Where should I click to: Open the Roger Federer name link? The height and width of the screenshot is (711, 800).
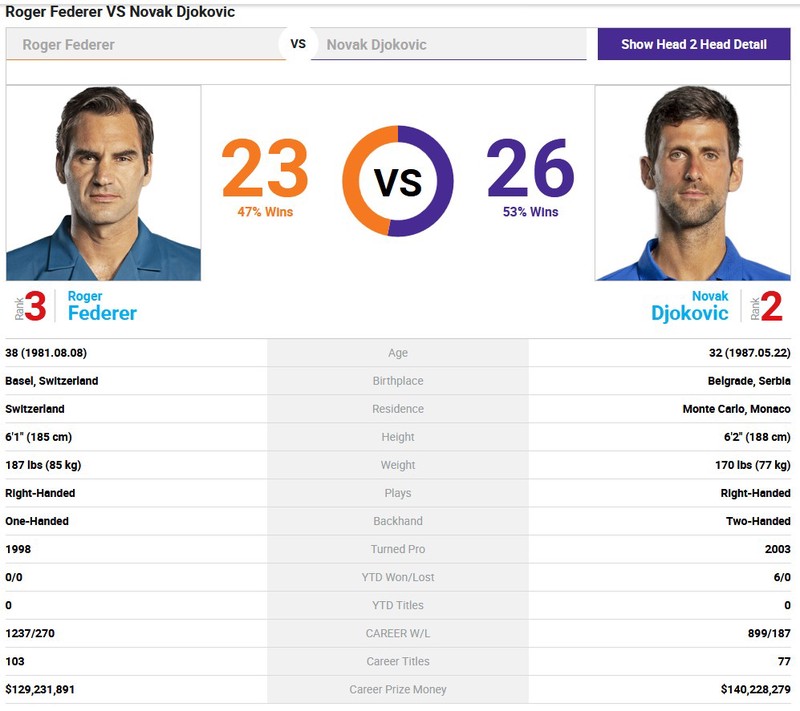(x=102, y=306)
